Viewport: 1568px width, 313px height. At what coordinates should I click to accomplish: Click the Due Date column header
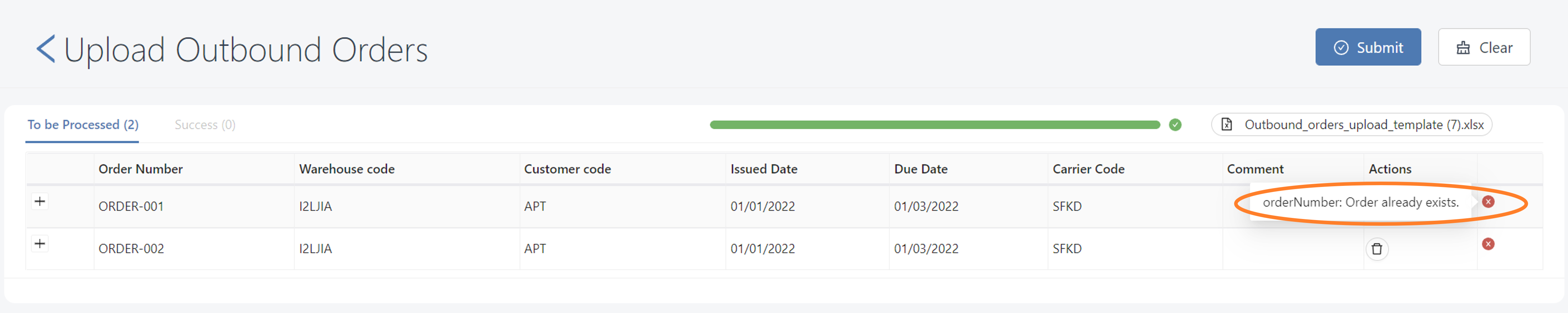coord(920,169)
